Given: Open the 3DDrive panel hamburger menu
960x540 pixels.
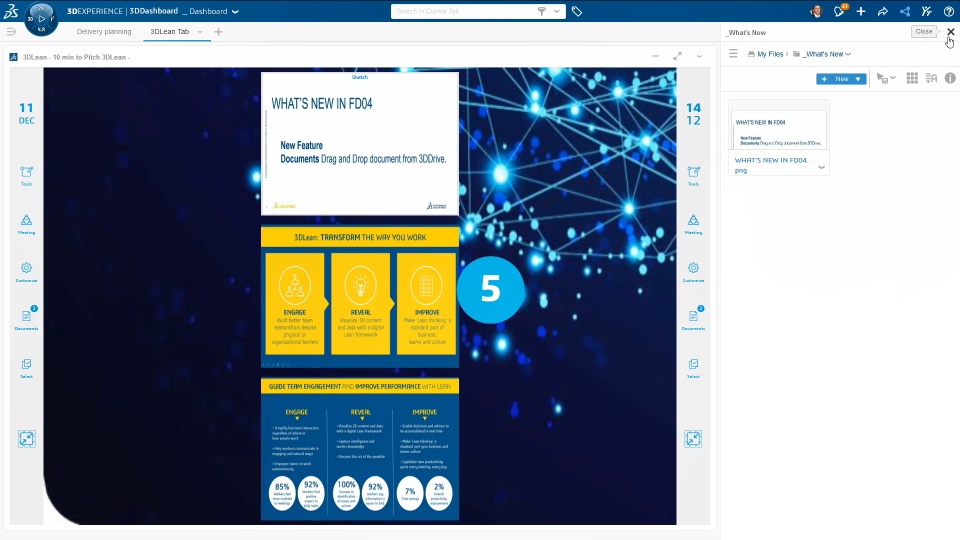Looking at the screenshot, I should click(733, 54).
